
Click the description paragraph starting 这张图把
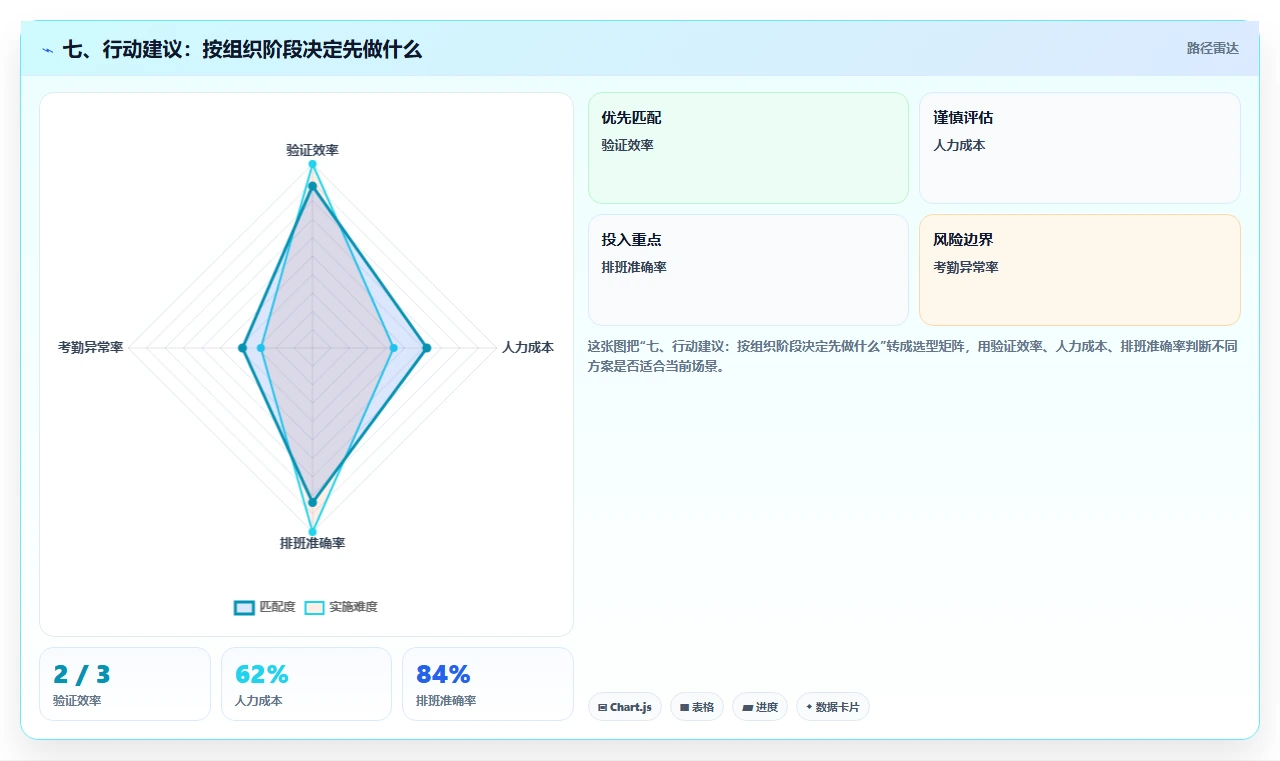913,356
